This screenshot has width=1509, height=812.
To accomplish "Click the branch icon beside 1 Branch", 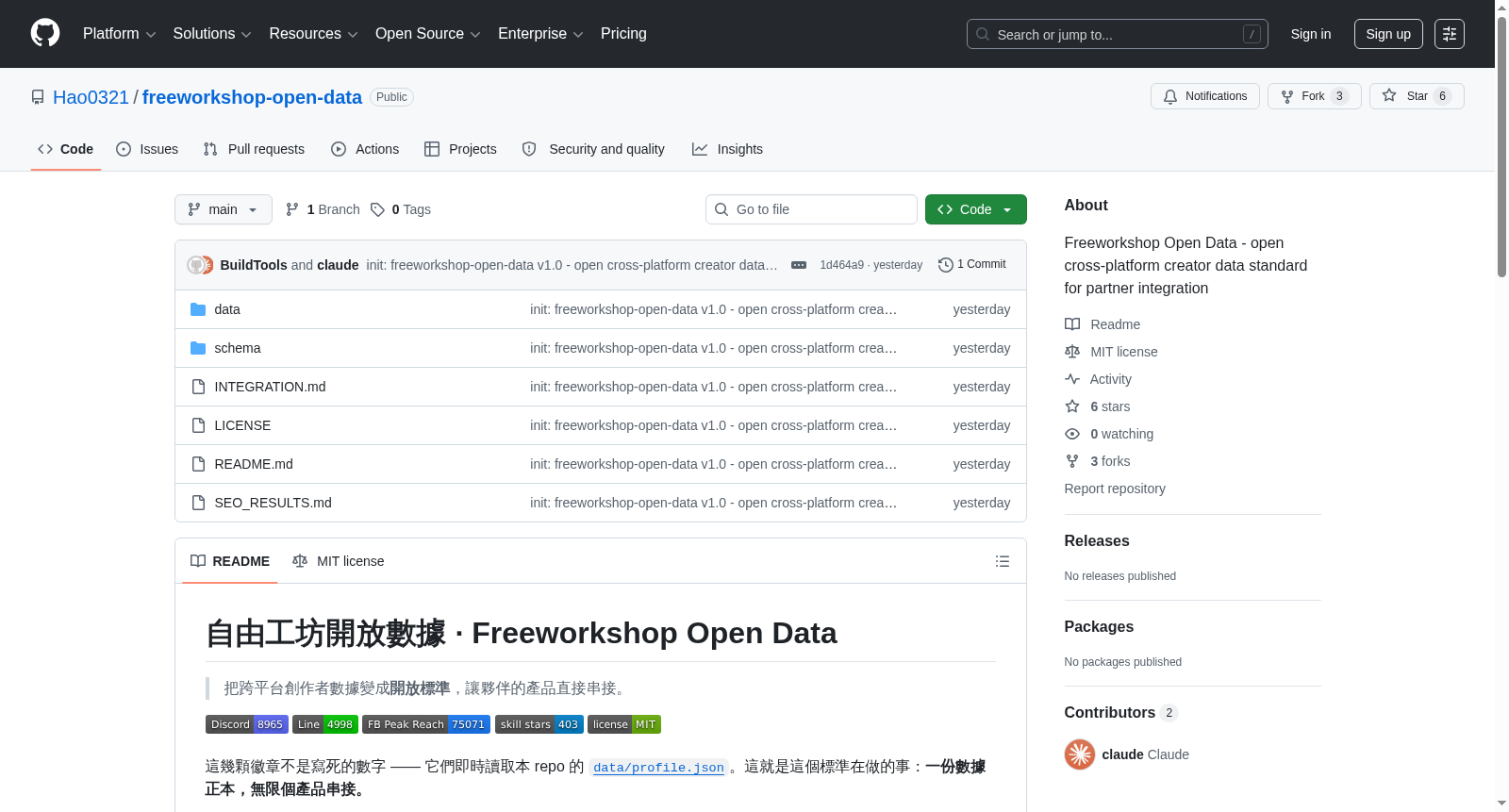I will [292, 209].
